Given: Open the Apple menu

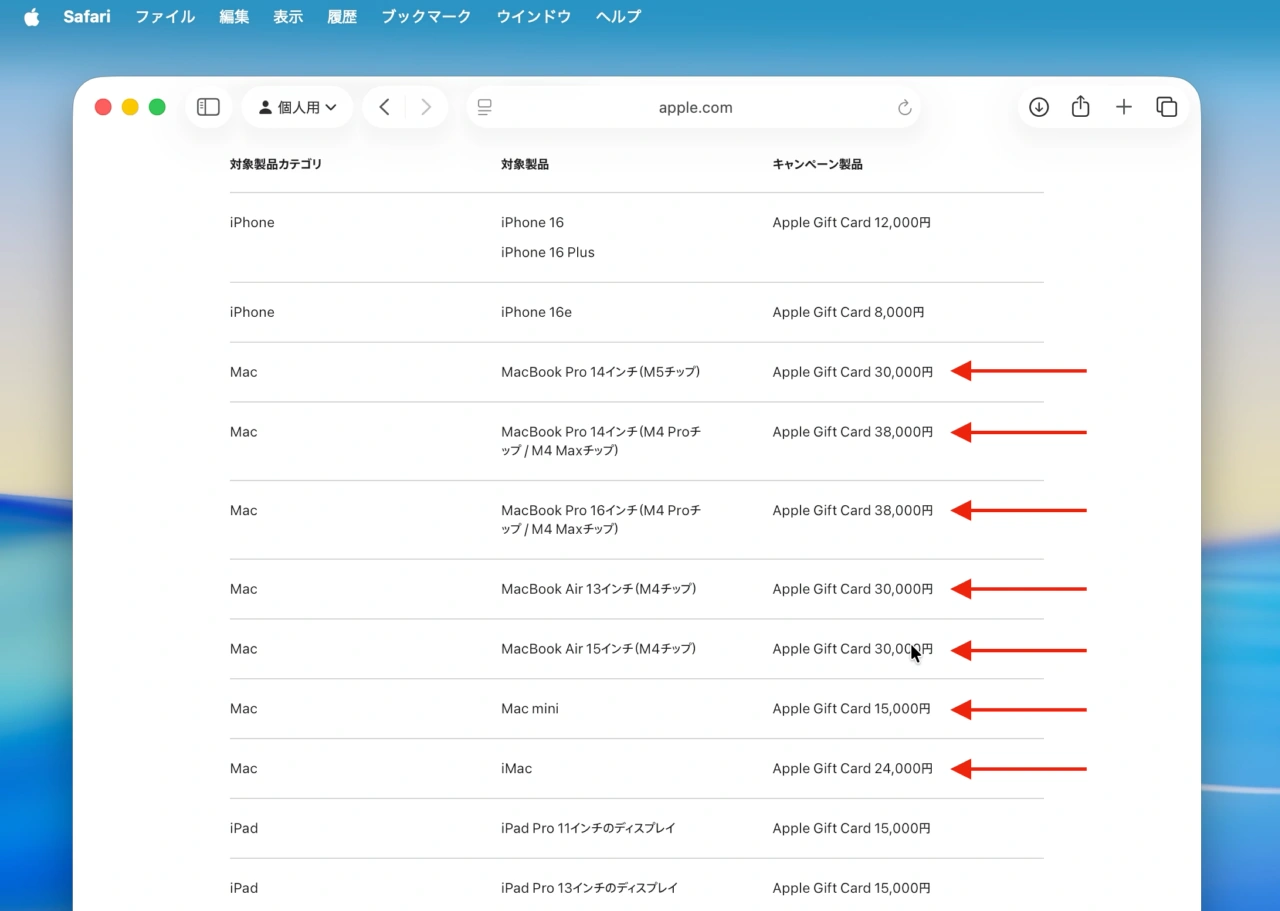Looking at the screenshot, I should pos(32,17).
